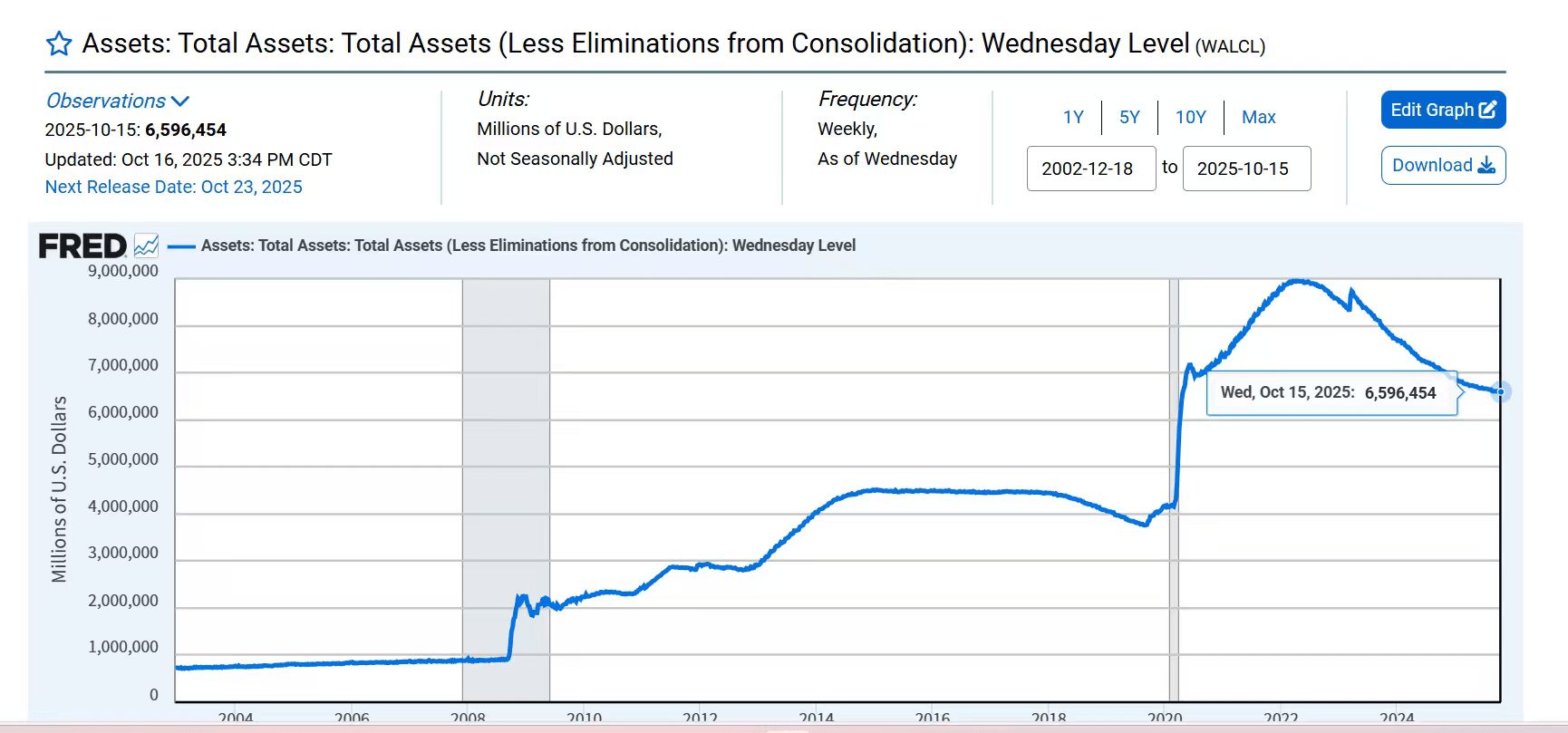Click the start date field showing 2002-12-18
This screenshot has height=733, width=1568.
click(x=1090, y=169)
